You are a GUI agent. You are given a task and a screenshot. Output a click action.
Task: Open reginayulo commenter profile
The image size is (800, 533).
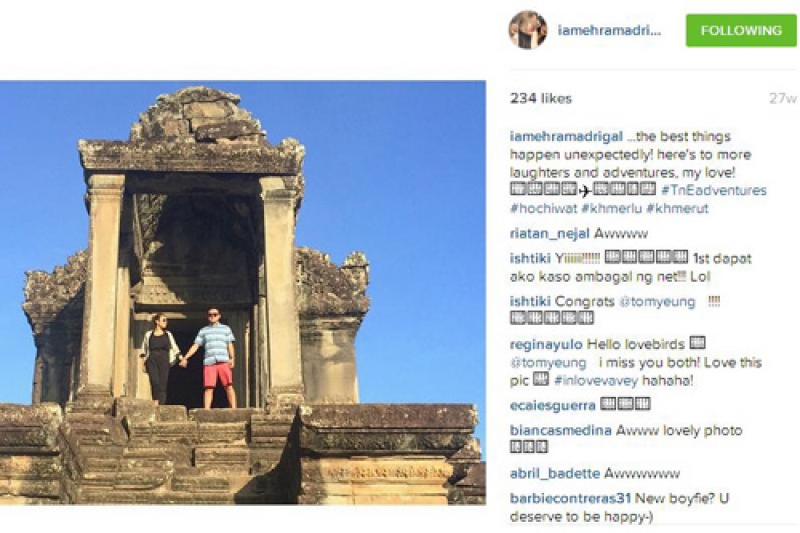(546, 344)
